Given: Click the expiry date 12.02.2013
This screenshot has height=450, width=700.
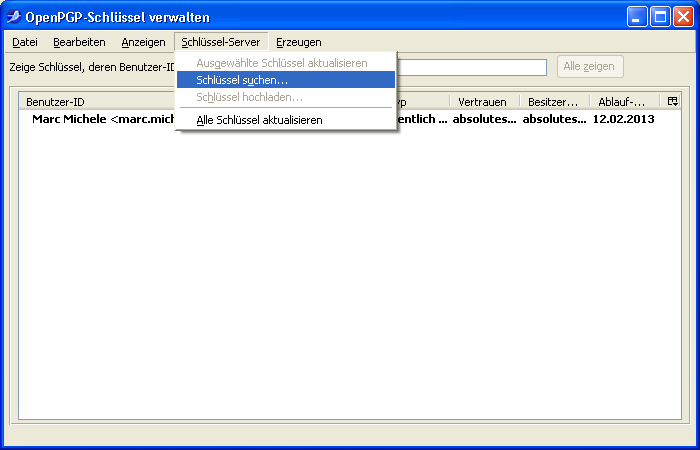Looking at the screenshot, I should pyautogui.click(x=623, y=119).
